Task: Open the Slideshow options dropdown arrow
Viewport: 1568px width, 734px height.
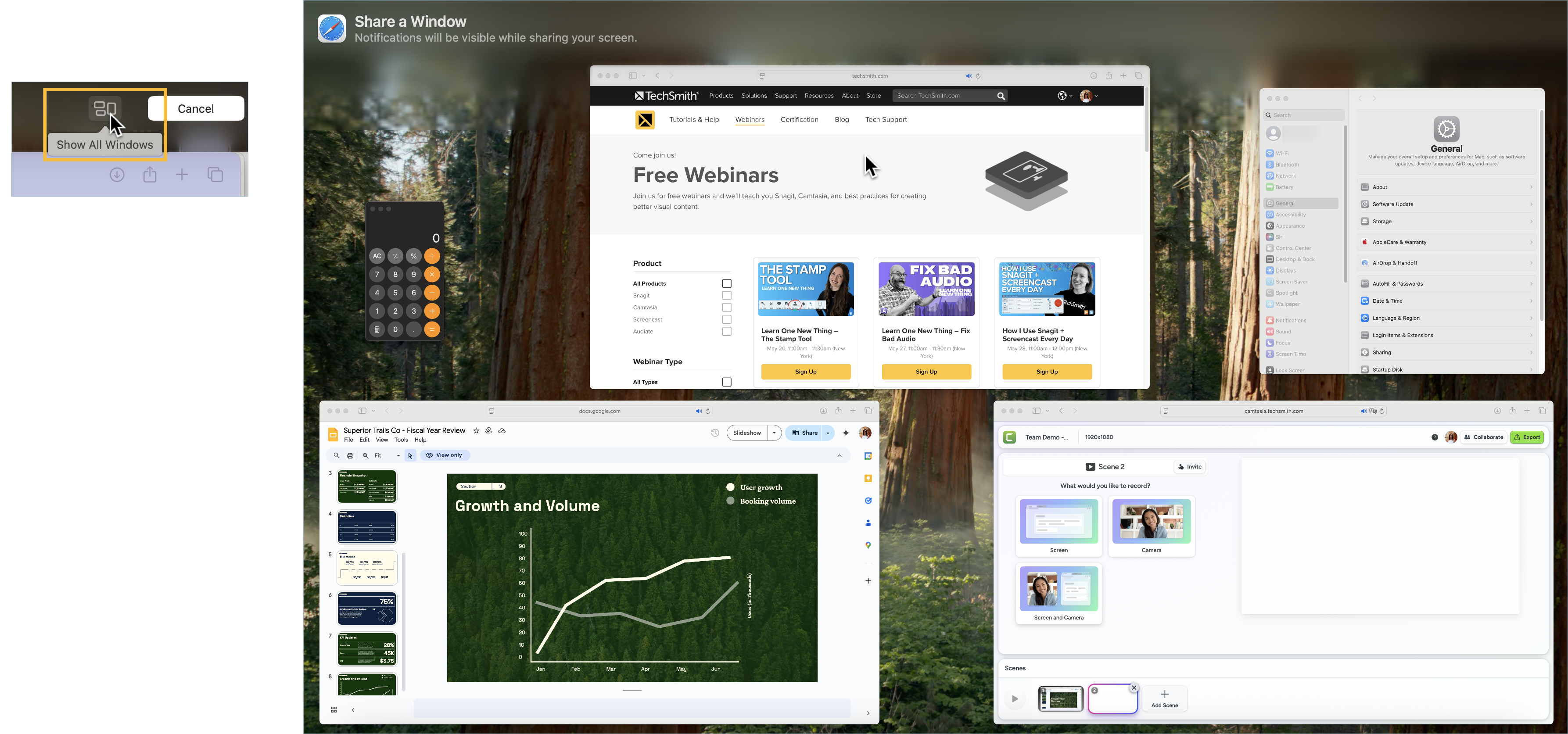Action: point(774,433)
